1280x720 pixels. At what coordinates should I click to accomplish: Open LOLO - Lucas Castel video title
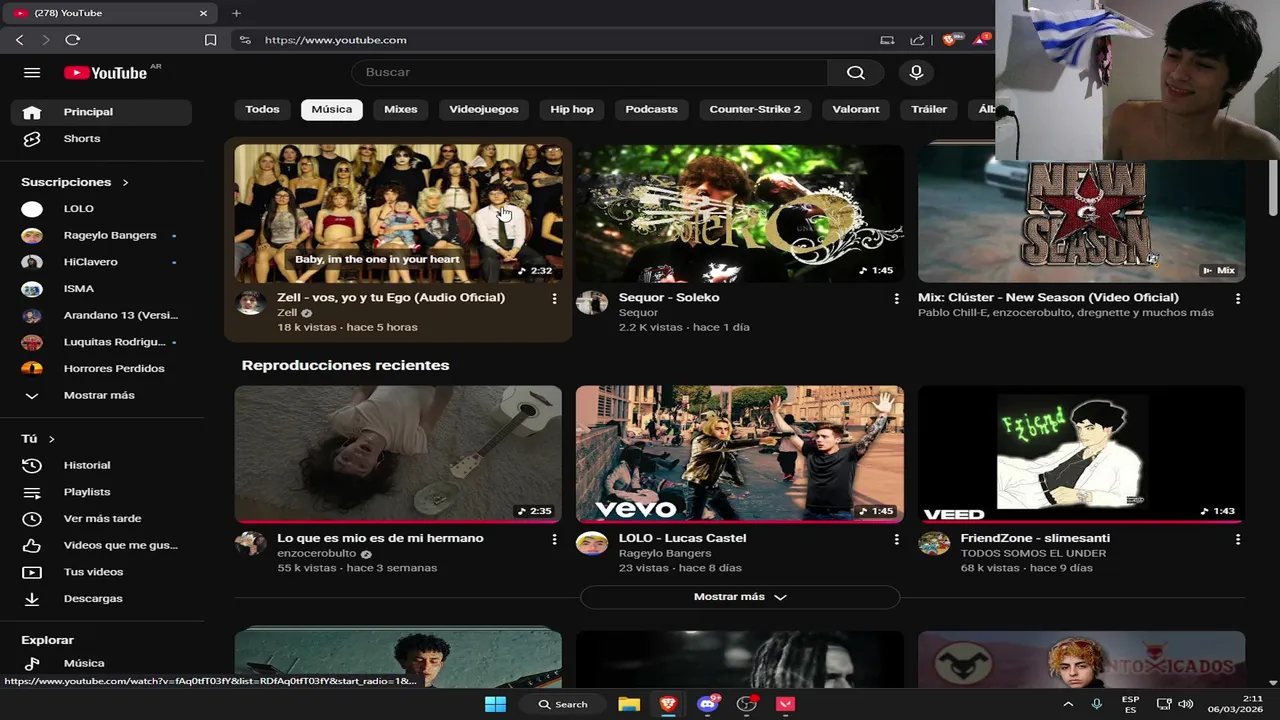click(682, 538)
